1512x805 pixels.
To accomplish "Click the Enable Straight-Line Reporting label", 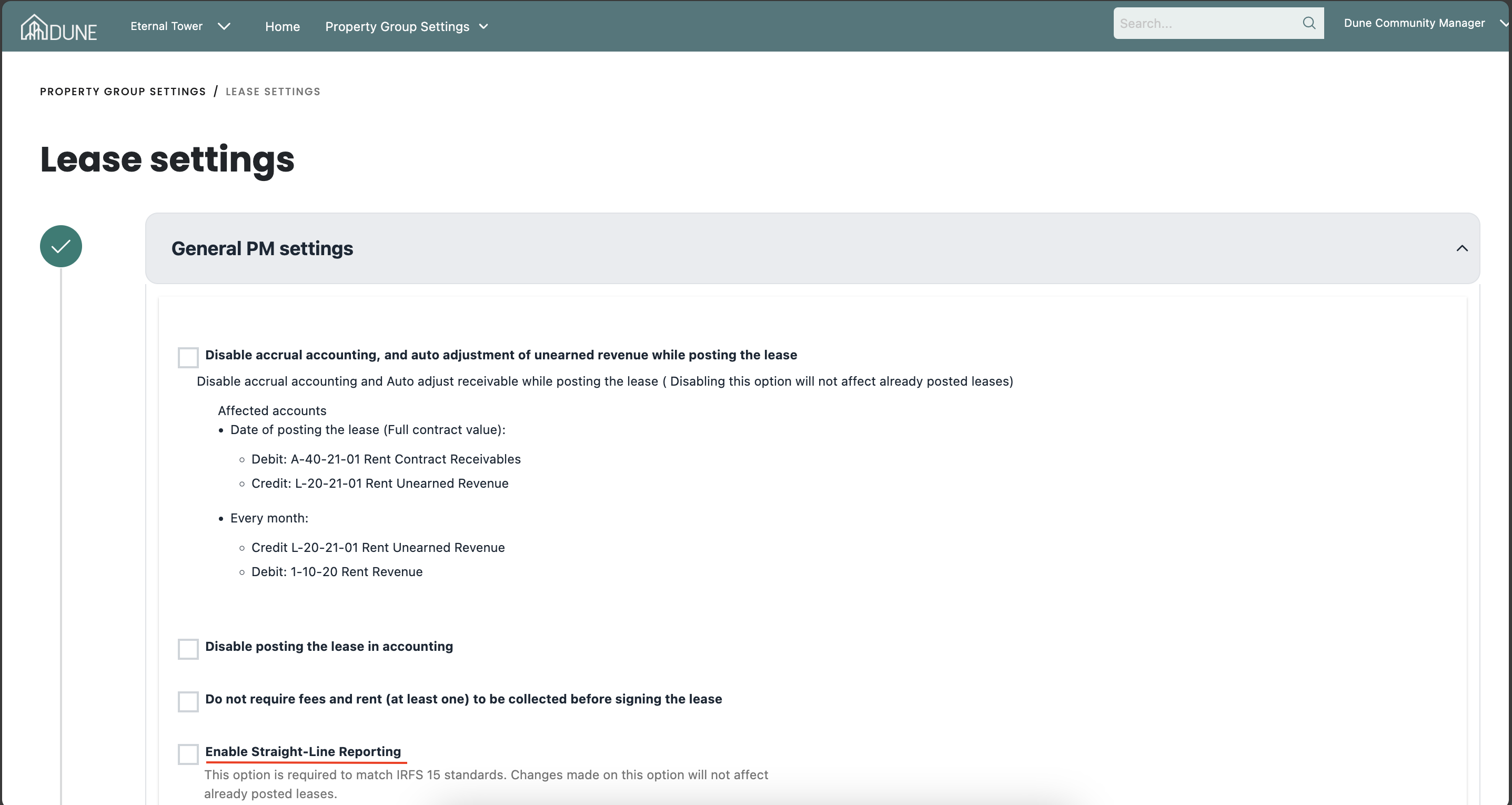I will (303, 751).
